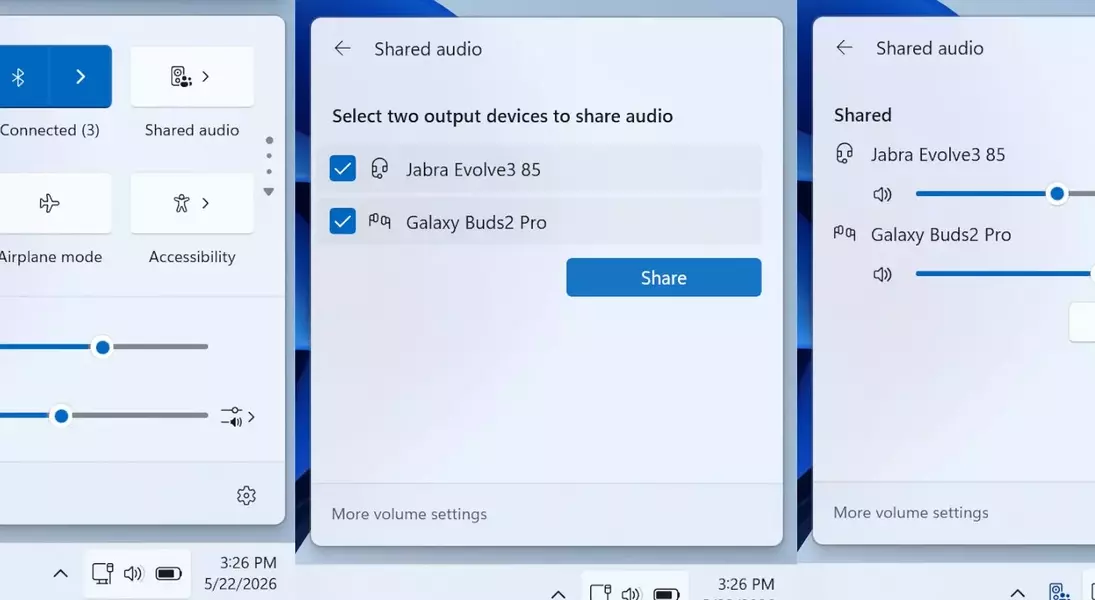1095x600 pixels.
Task: Open settings gear in left quick panel
Action: point(246,496)
